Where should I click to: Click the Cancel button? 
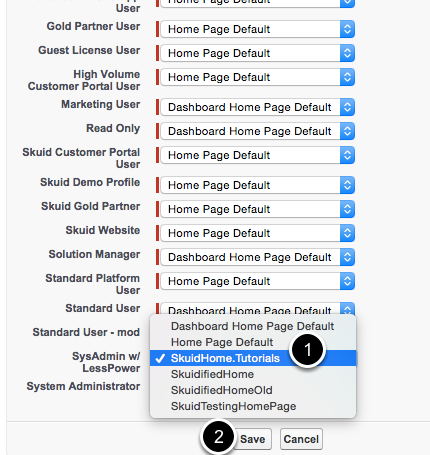[x=301, y=439]
